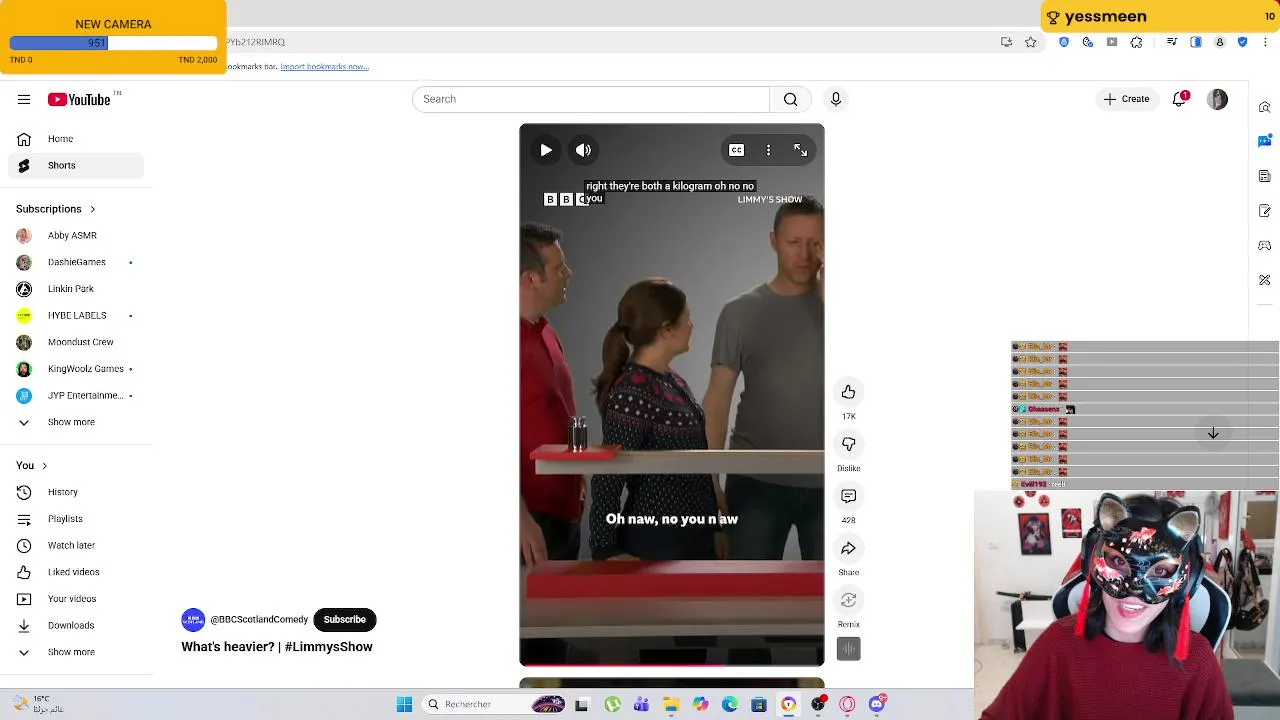Image resolution: width=1280 pixels, height=720 pixels.
Task: Open the Windows Start menu
Action: [404, 705]
